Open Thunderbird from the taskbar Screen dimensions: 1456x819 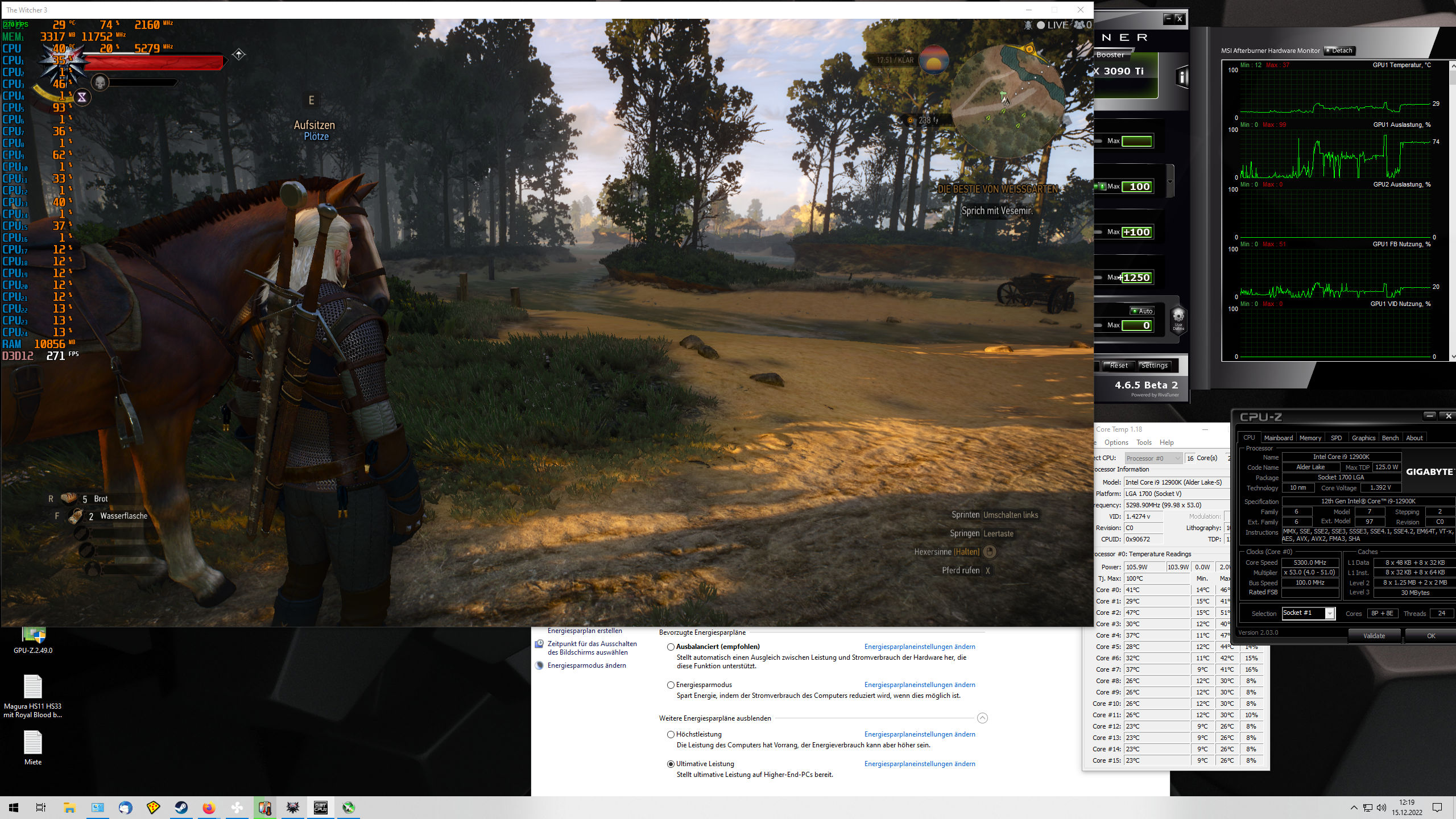[x=125, y=808]
